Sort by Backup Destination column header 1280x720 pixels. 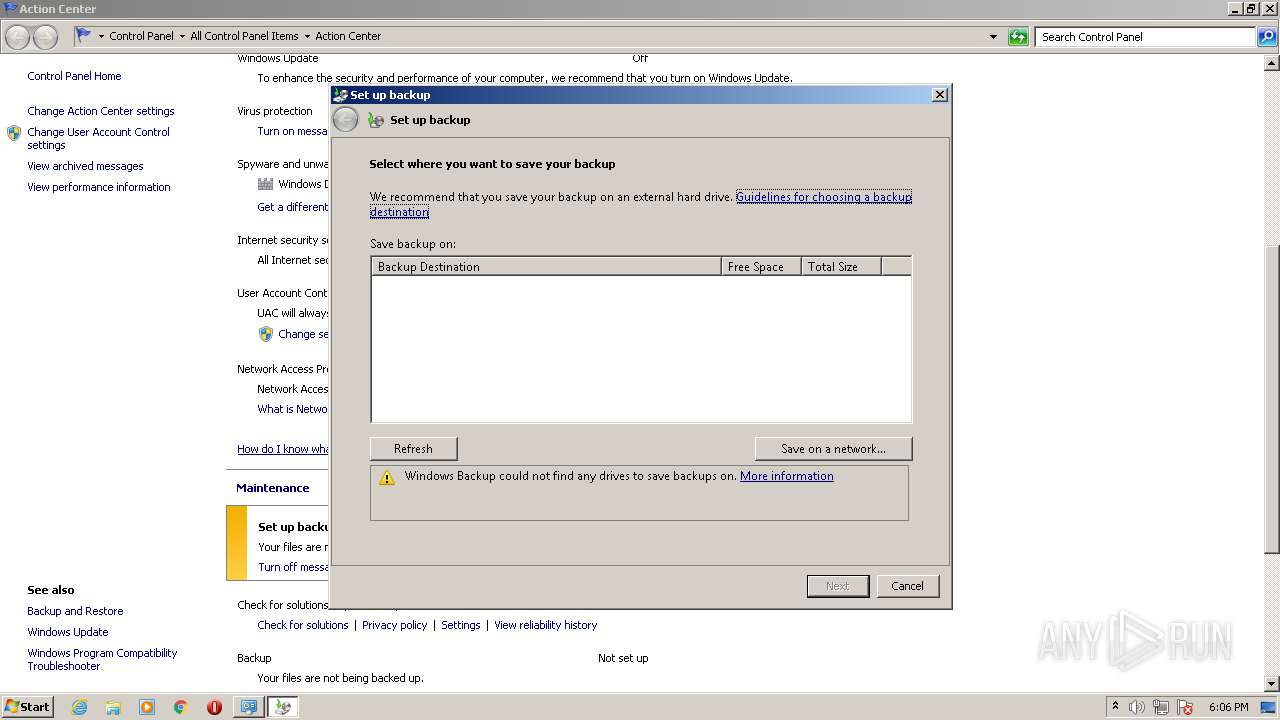[x=546, y=267]
